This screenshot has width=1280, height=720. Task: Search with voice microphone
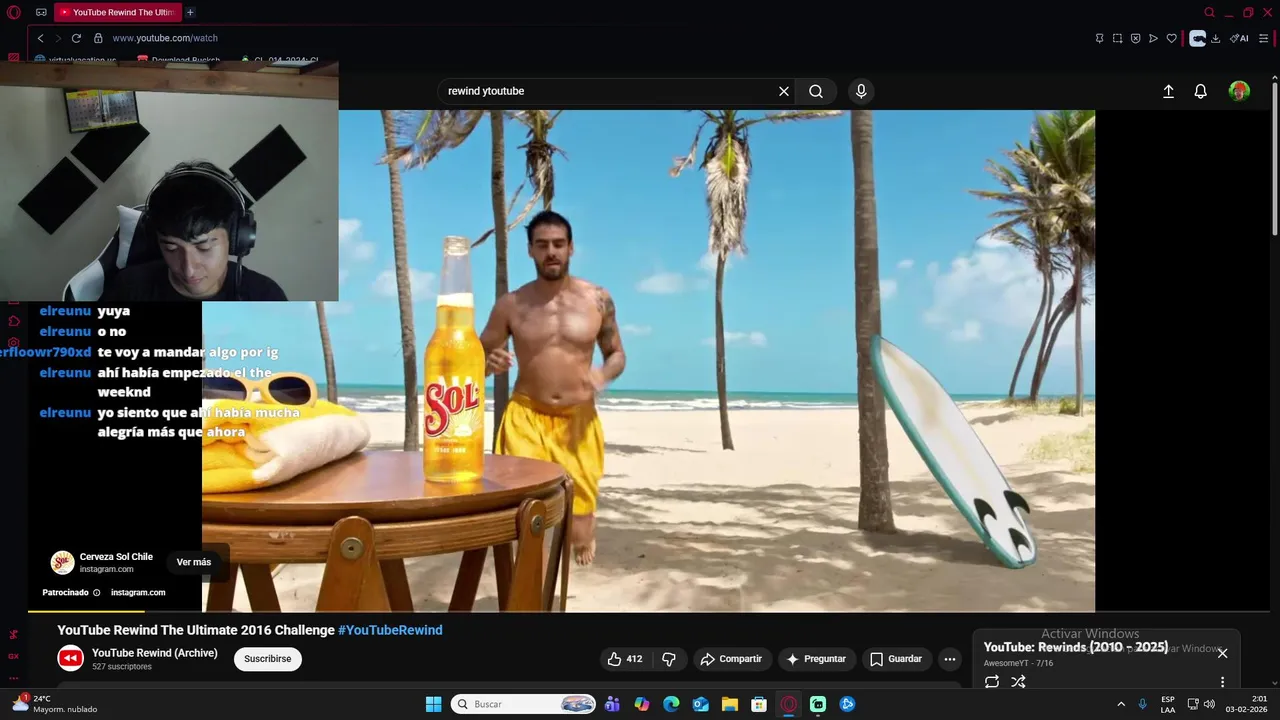861,91
